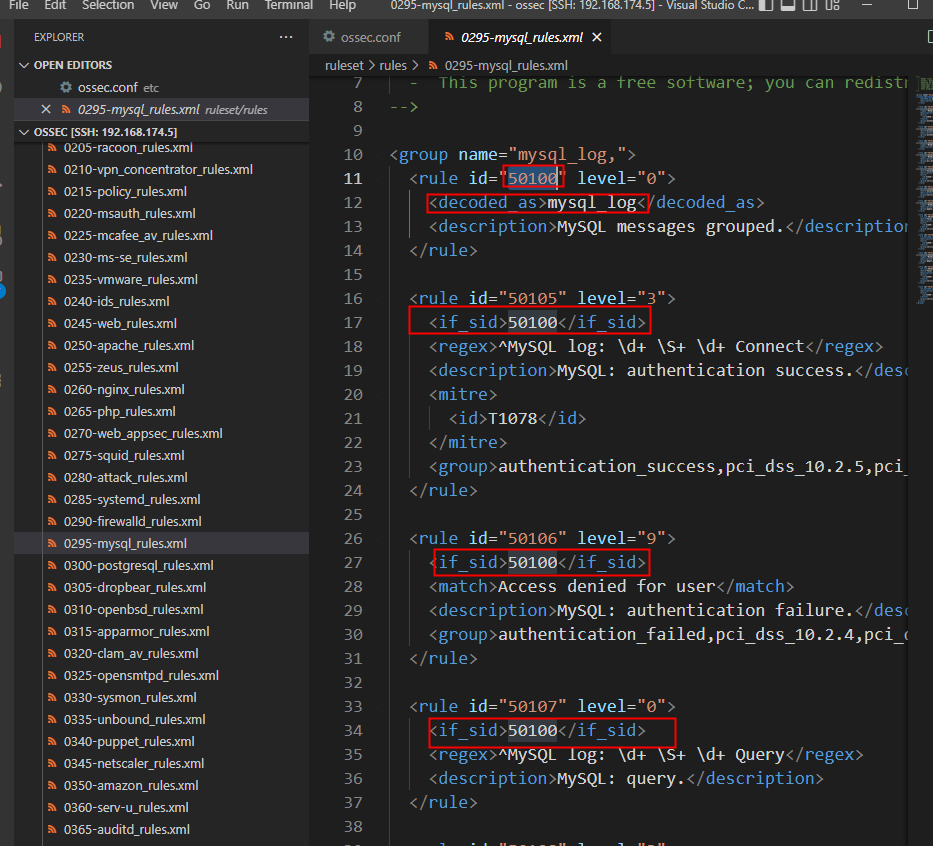Open customize layout icon
Viewport: 933px width, 846px height.
pos(832,5)
